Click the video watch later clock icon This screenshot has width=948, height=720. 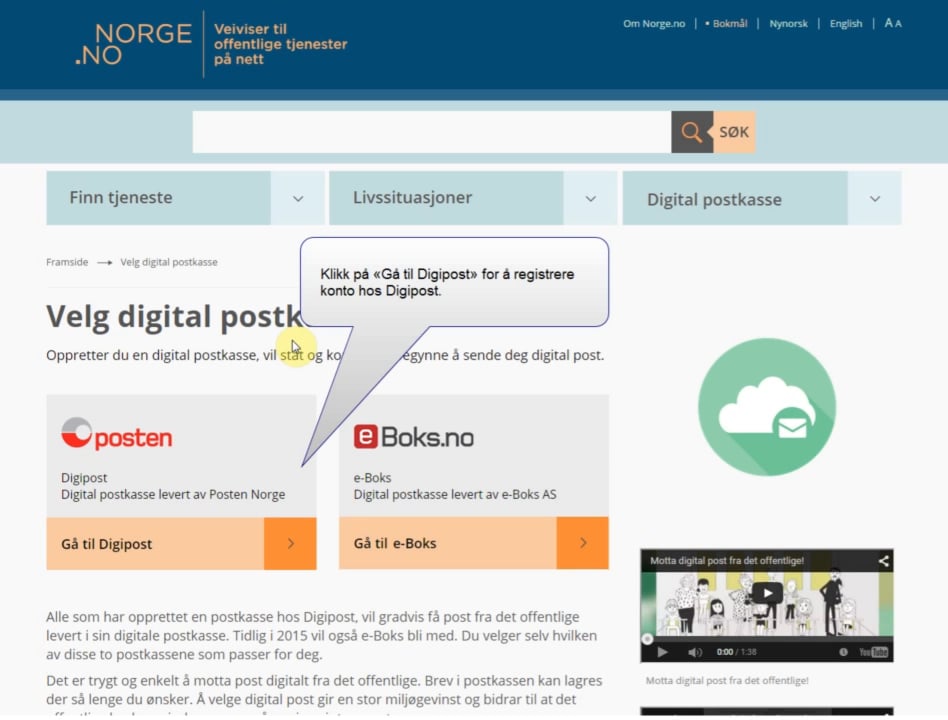[x=843, y=652]
